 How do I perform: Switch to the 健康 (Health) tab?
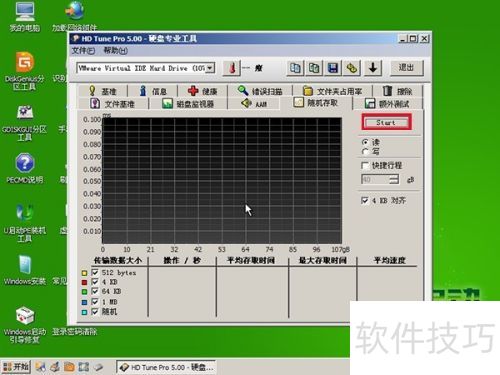(x=203, y=91)
